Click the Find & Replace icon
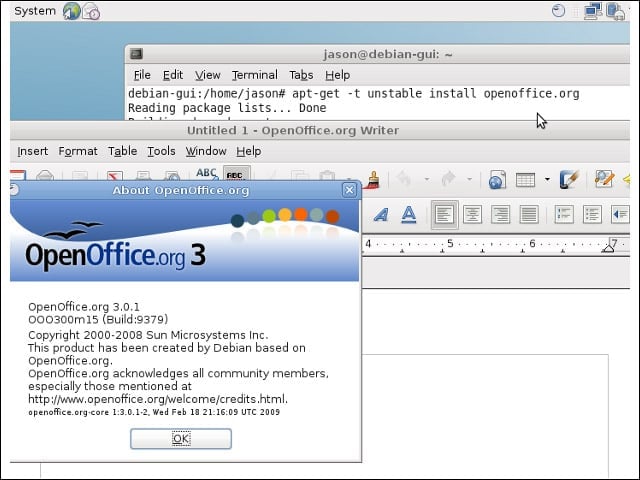Viewport: 640px width, 480px height. [x=604, y=179]
